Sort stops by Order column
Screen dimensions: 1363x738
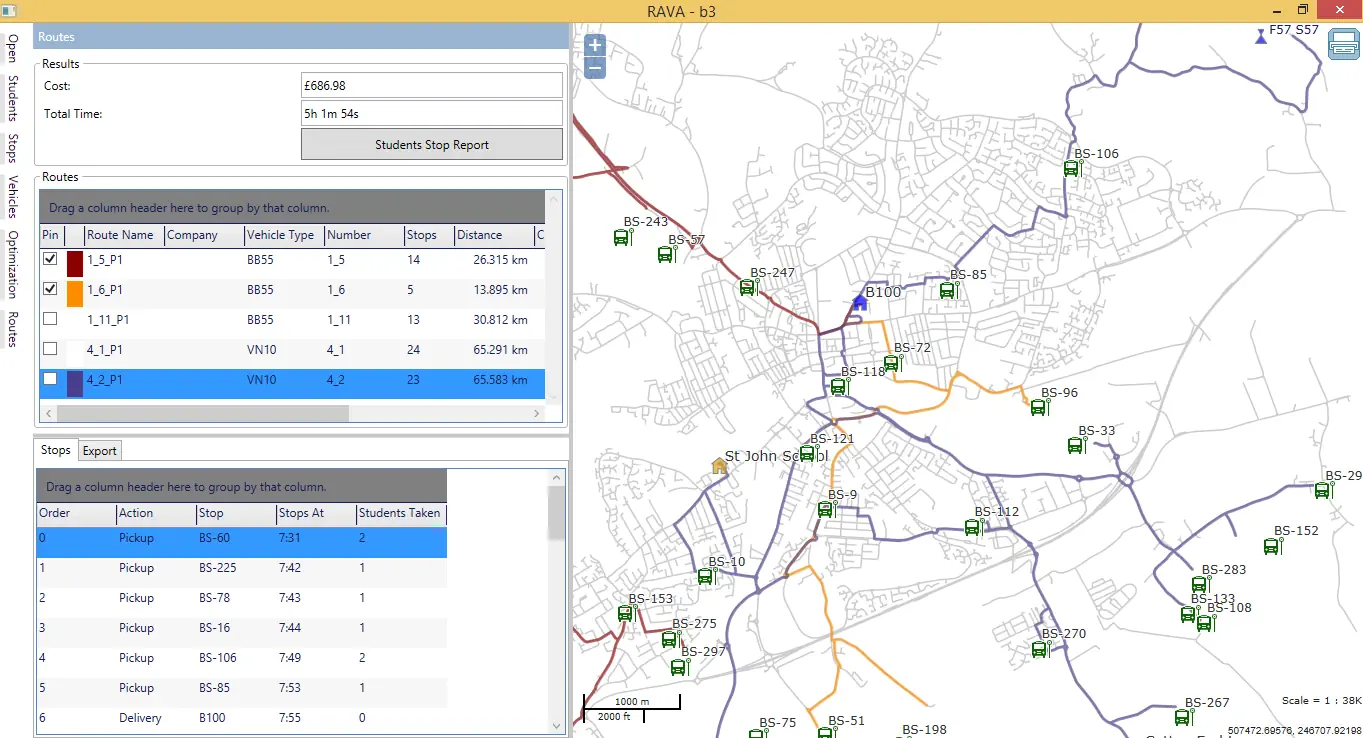coord(76,513)
